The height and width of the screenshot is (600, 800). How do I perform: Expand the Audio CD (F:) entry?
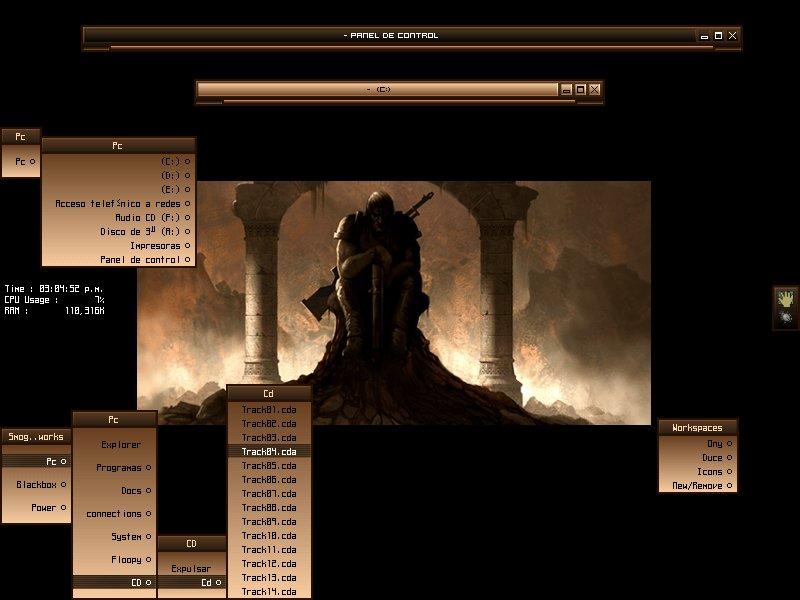click(x=118, y=217)
